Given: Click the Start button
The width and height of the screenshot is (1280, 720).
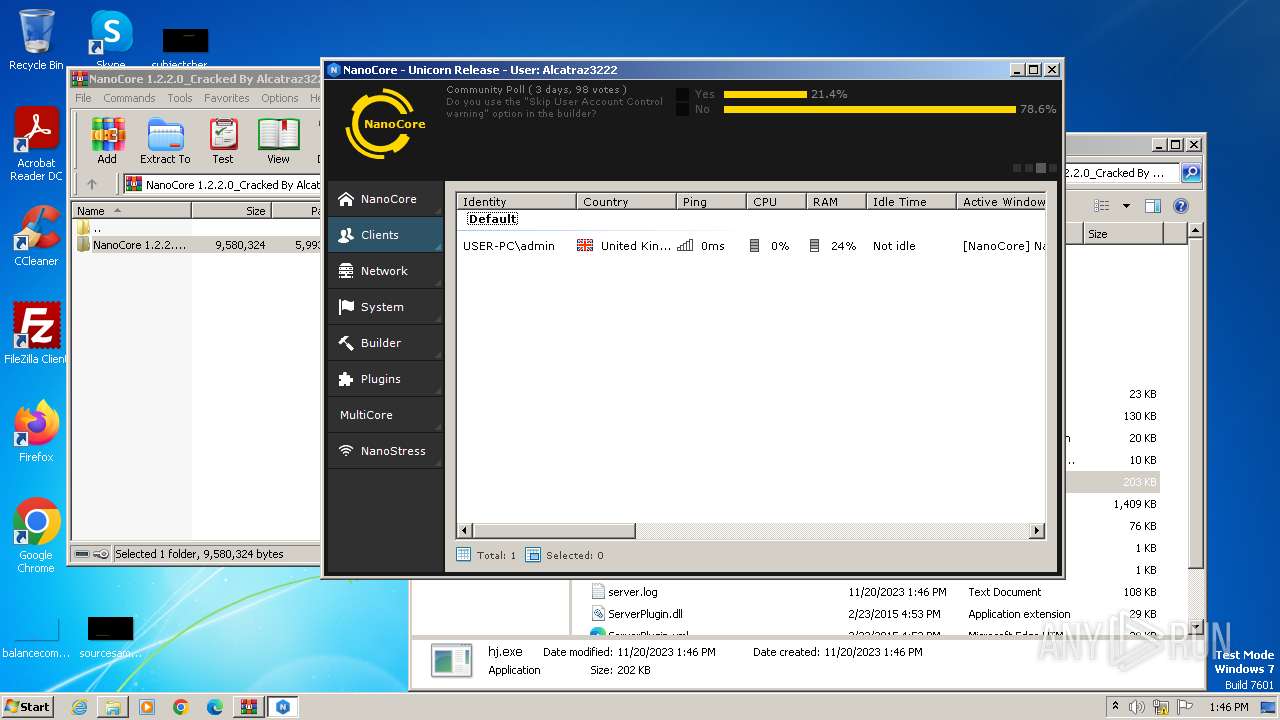Looking at the screenshot, I should [27, 706].
